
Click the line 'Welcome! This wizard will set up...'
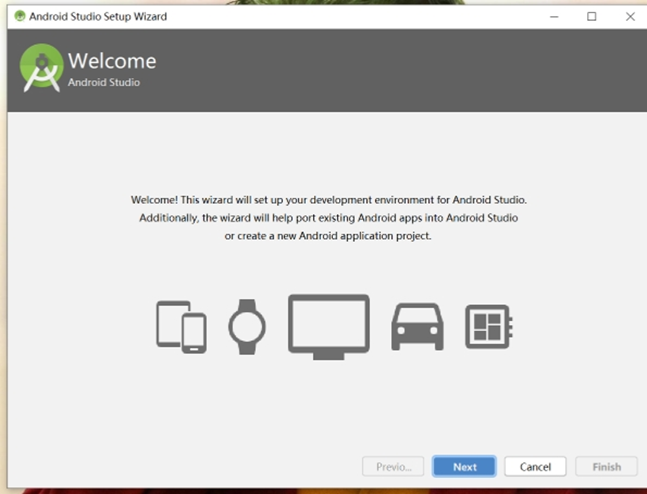click(x=329, y=200)
